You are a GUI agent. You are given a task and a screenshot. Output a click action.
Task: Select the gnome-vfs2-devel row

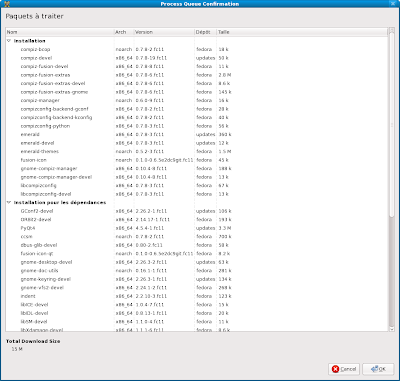[197, 287]
